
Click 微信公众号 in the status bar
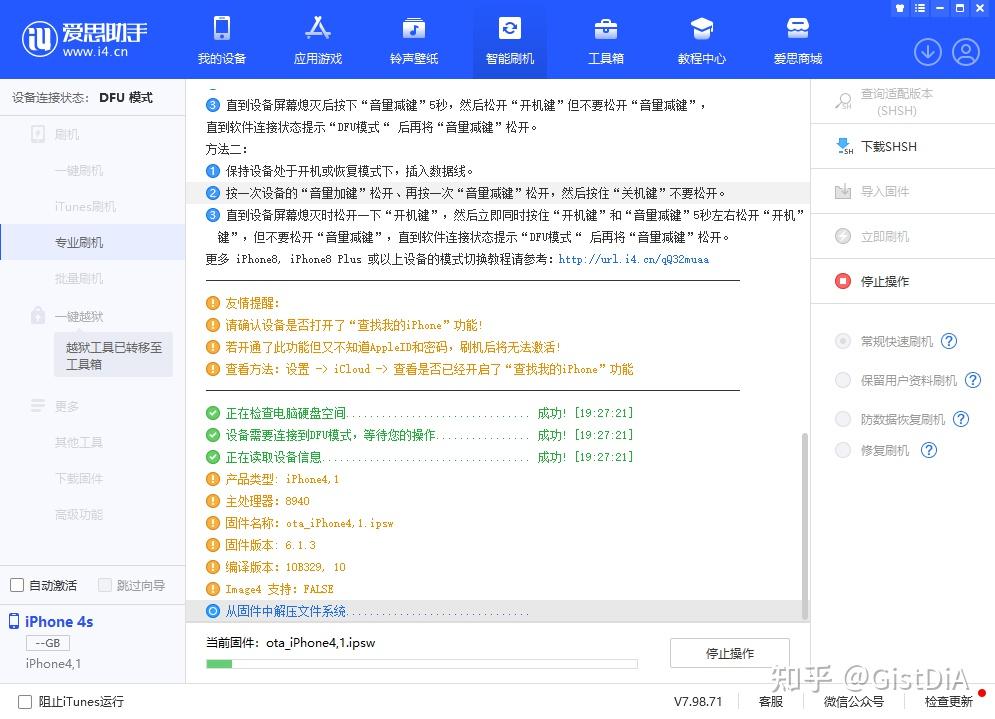tap(853, 701)
